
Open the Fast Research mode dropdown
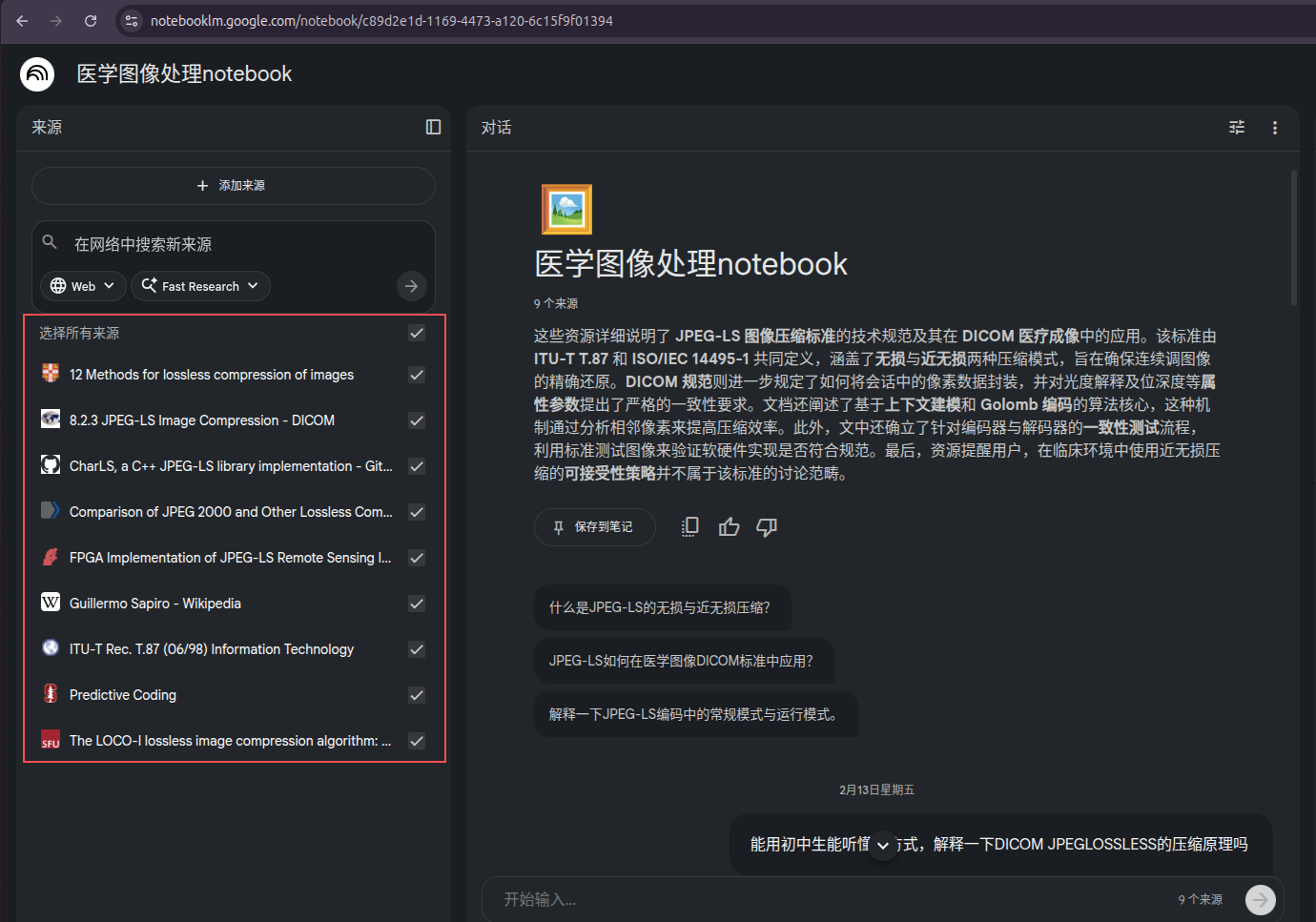pos(200,285)
